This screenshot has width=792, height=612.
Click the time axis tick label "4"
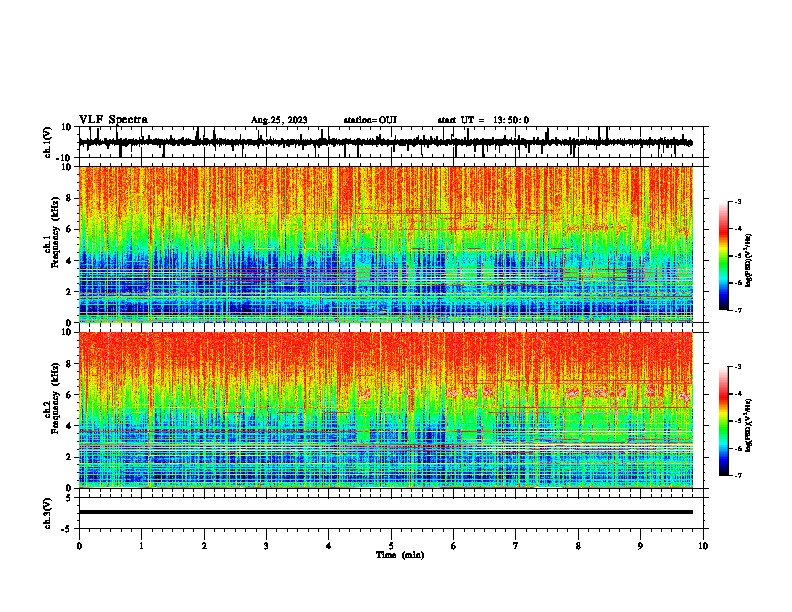point(329,546)
